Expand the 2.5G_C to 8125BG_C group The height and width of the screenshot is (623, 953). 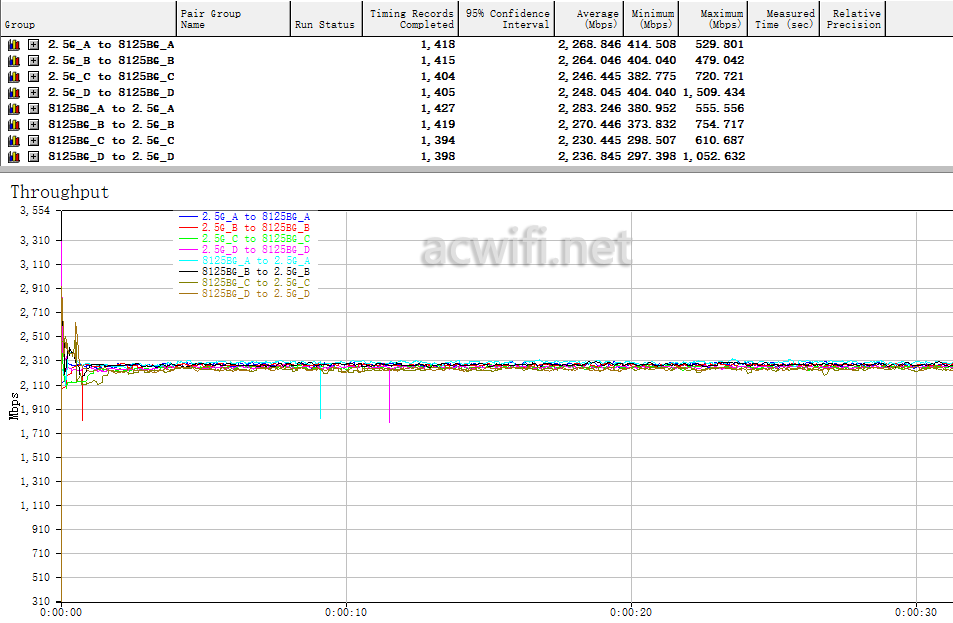pyautogui.click(x=33, y=77)
